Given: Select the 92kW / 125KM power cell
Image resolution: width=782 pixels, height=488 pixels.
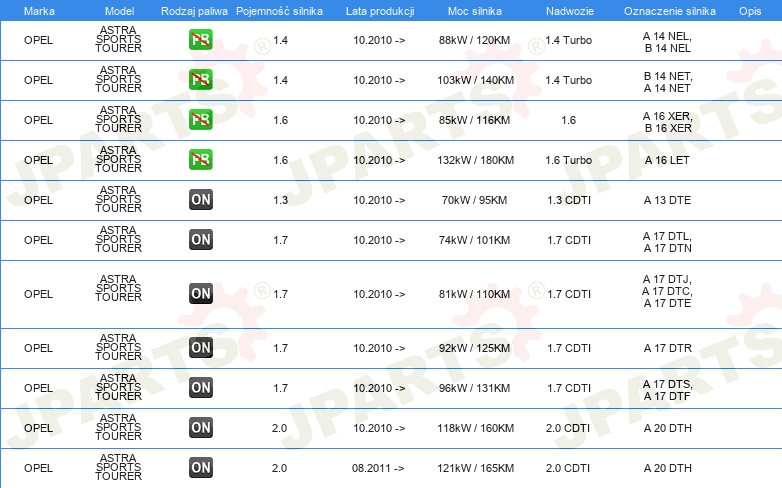Looking at the screenshot, I should coord(474,348).
